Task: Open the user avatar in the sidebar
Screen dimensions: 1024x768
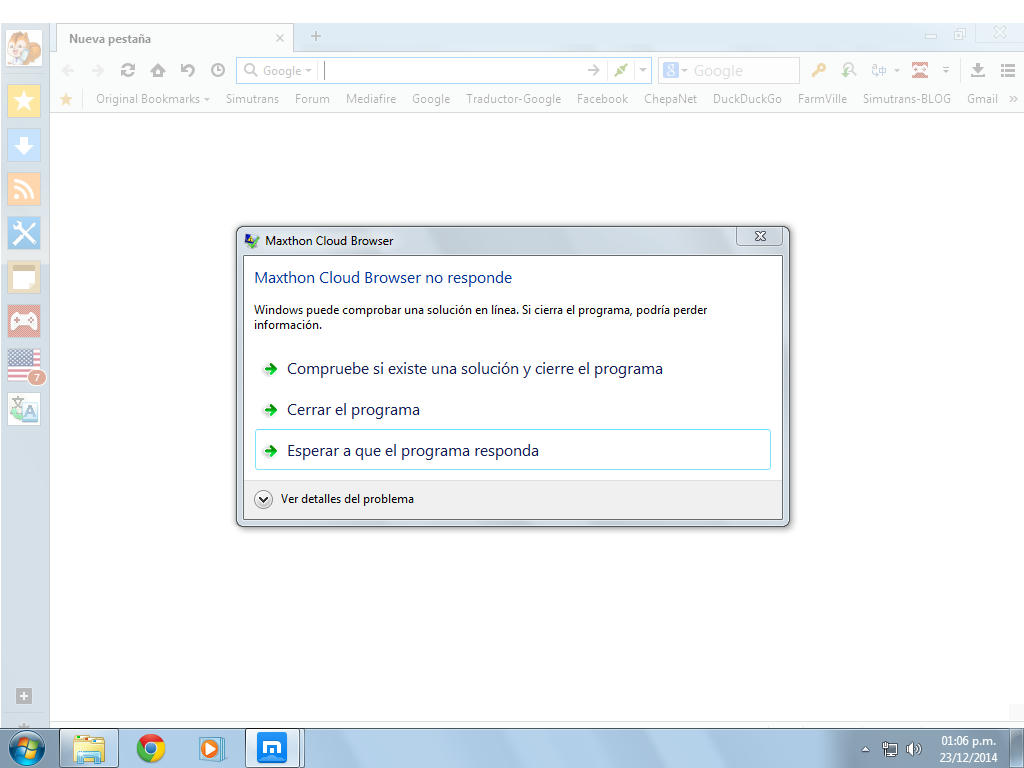Action: (x=24, y=48)
